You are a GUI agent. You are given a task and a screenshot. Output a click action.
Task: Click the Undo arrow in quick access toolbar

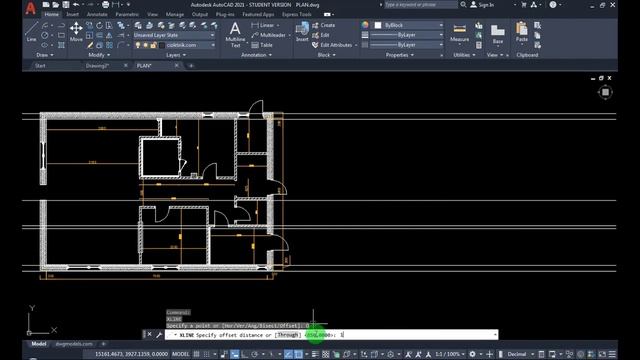tap(76, 4)
